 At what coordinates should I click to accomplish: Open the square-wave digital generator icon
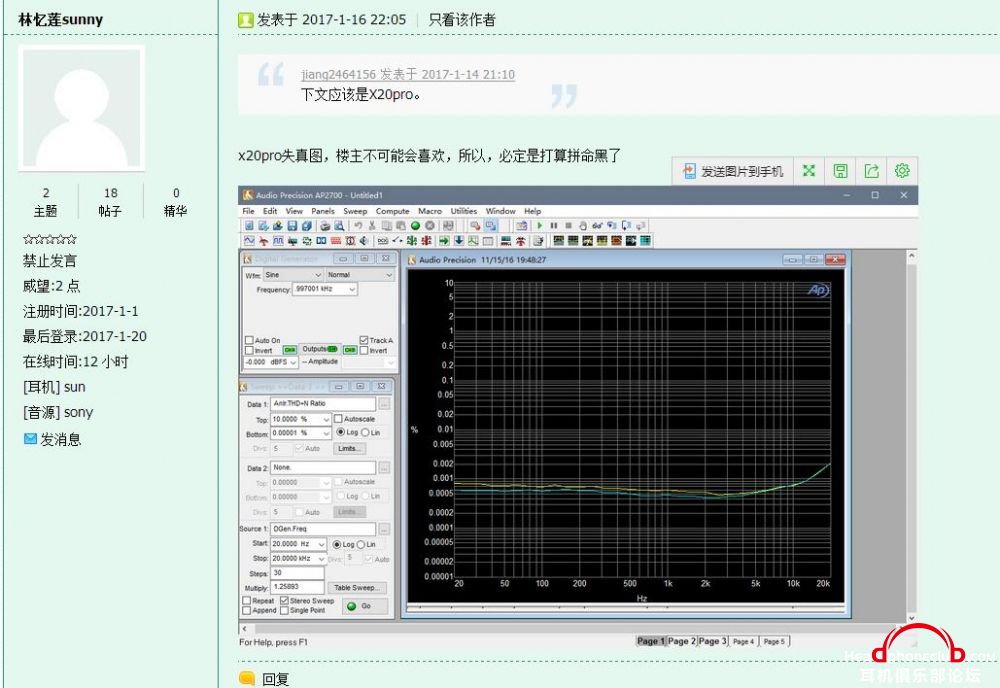point(278,241)
